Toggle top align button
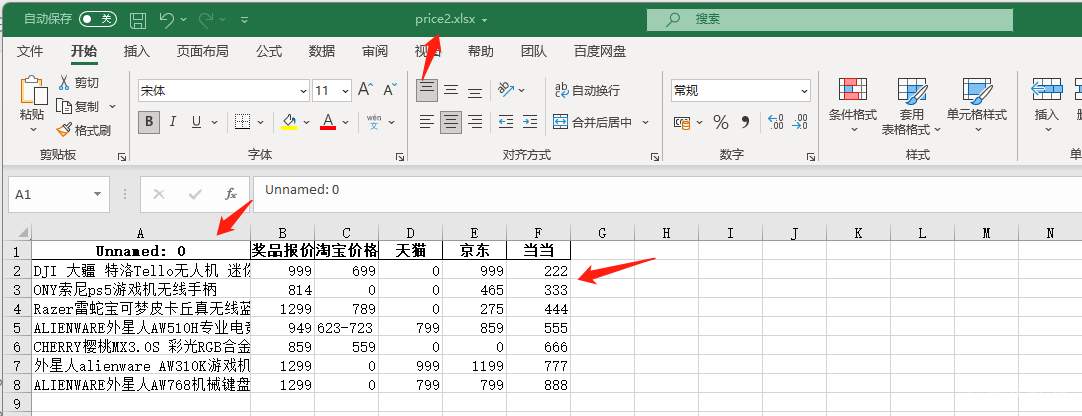The image size is (1082, 416). [427, 90]
